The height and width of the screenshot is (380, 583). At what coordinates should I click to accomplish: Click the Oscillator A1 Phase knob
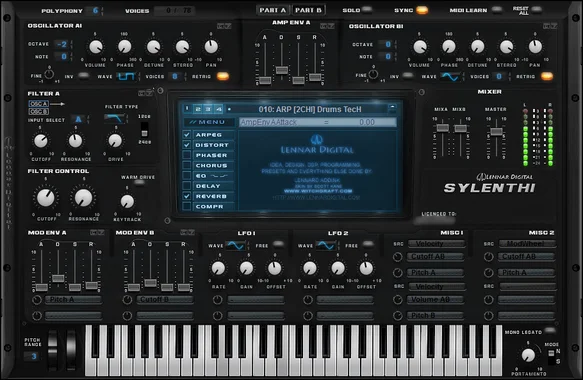125,47
